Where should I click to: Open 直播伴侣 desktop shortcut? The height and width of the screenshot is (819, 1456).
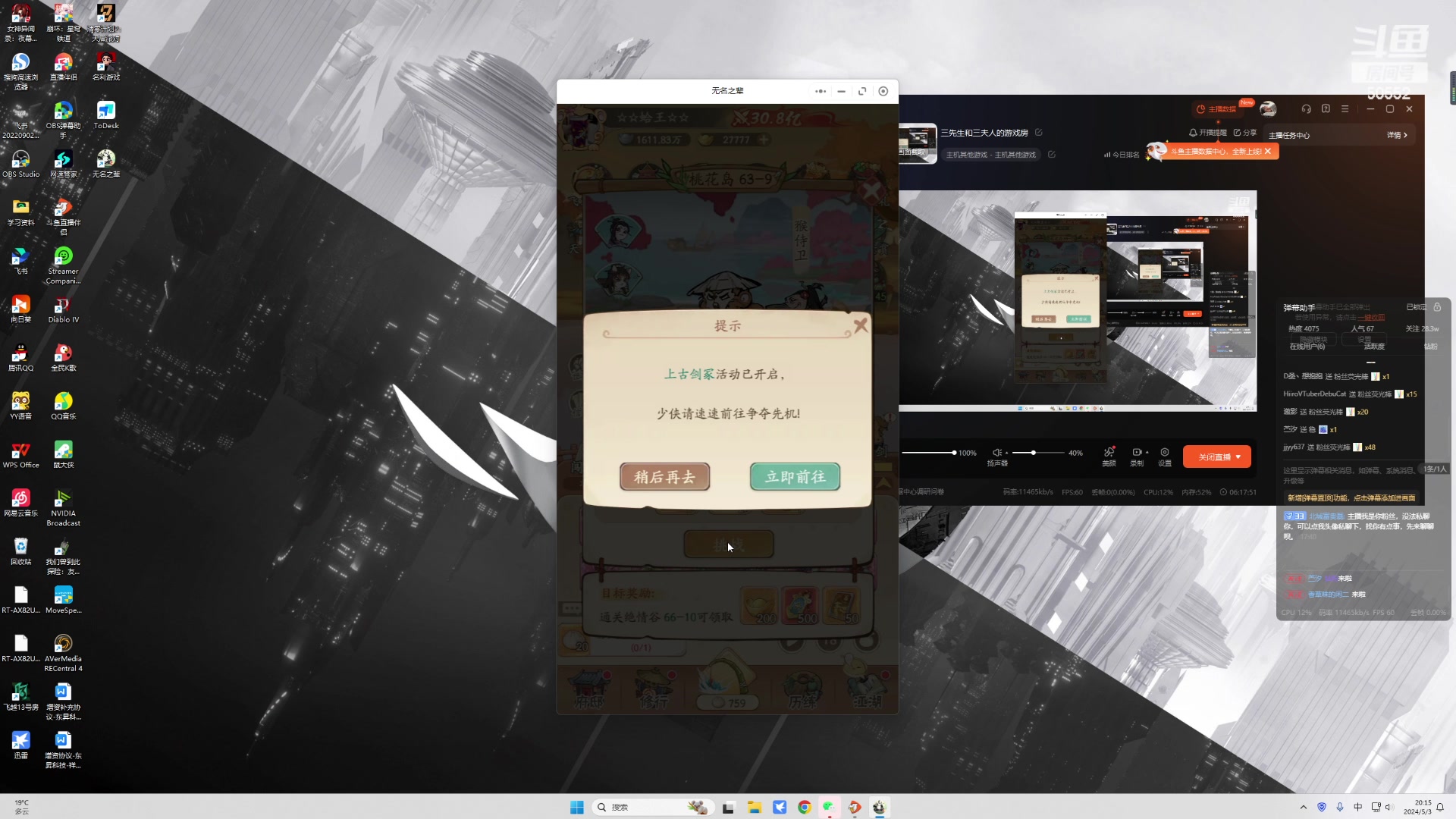(64, 67)
